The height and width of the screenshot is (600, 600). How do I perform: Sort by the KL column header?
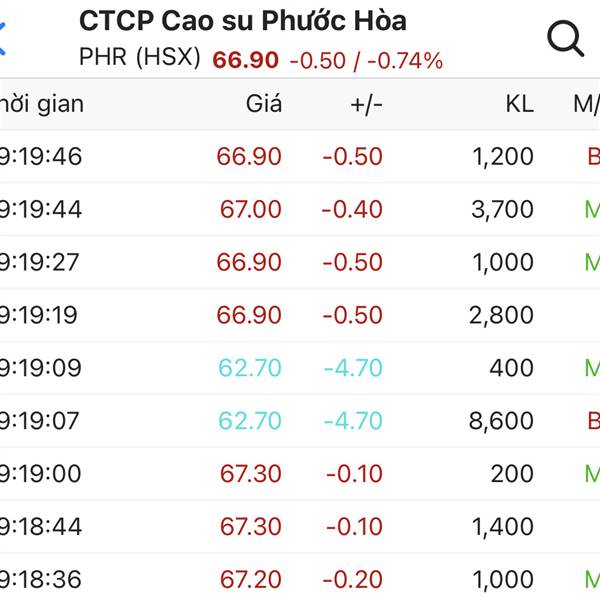point(519,104)
